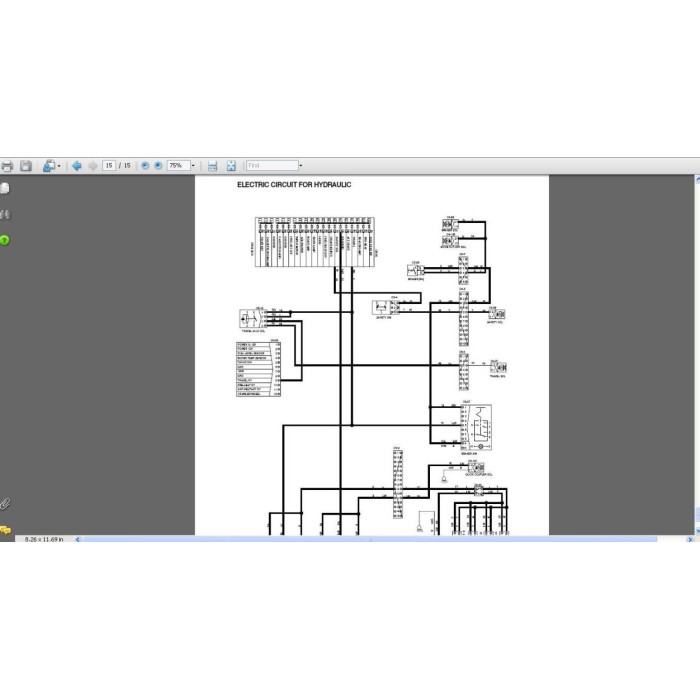
Task: Open the Search binoculars panel in sidebar
Action: 5,215
